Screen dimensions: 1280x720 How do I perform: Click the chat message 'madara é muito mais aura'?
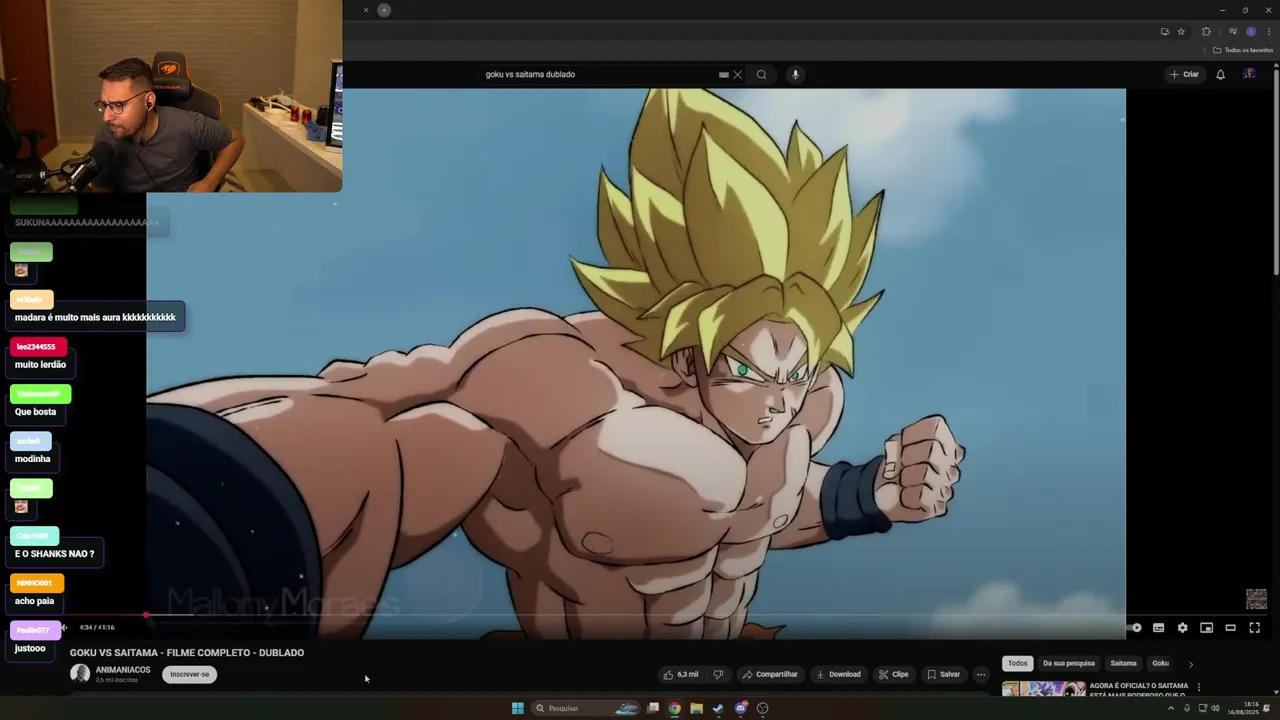pos(95,317)
